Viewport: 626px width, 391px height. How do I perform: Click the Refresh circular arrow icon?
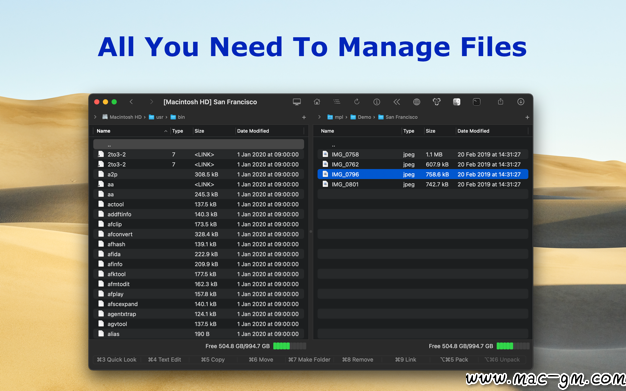tap(357, 102)
